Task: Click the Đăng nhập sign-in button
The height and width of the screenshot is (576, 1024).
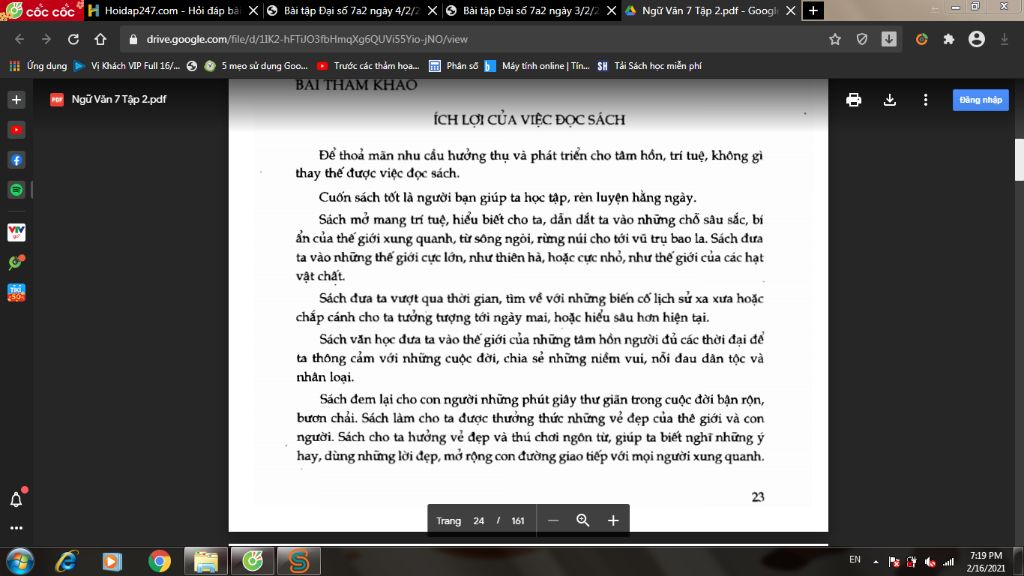Action: tap(980, 100)
